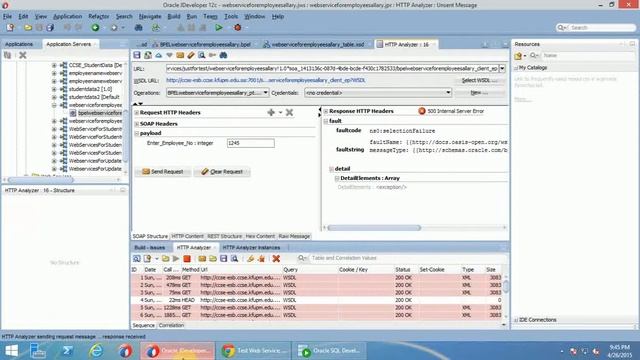Open Internet Explorer from taskbar
This screenshot has height=360, width=640.
[x=96, y=351]
